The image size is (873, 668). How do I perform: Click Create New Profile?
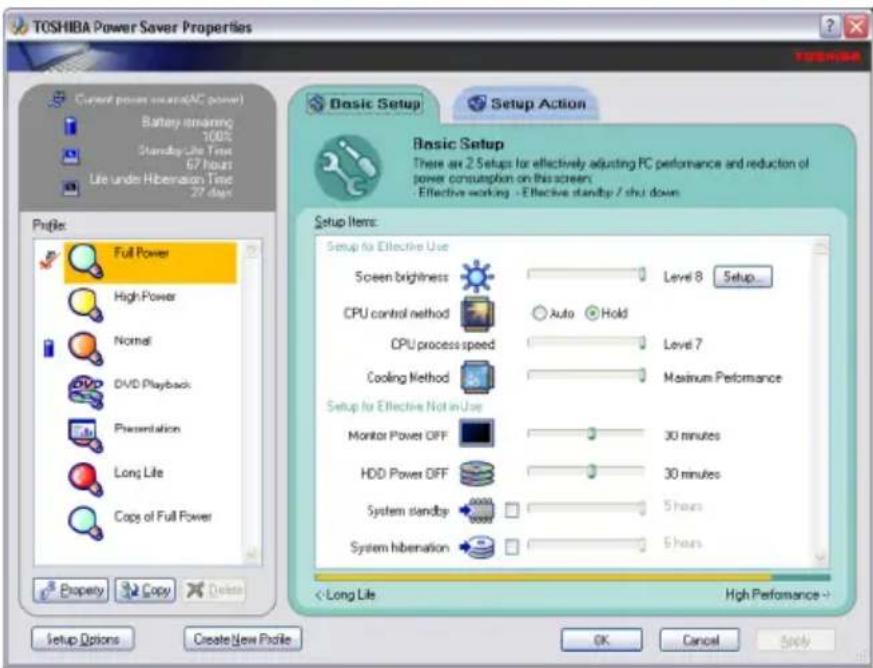coord(243,639)
